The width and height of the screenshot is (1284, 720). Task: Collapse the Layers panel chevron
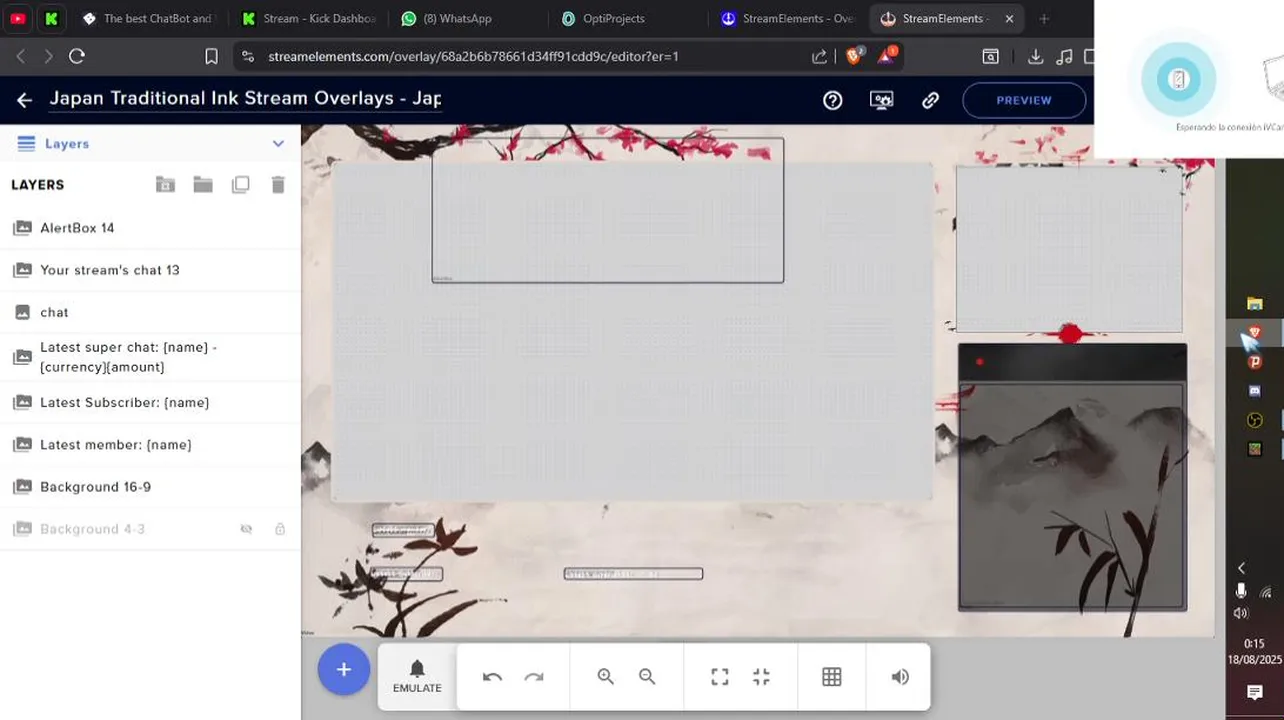coord(278,144)
